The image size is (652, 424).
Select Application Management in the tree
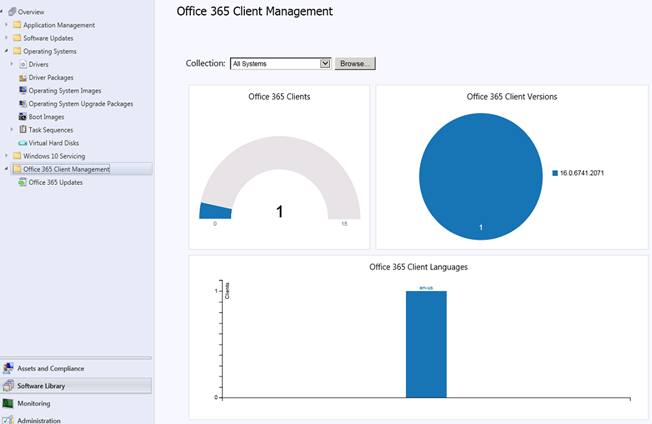59,25
